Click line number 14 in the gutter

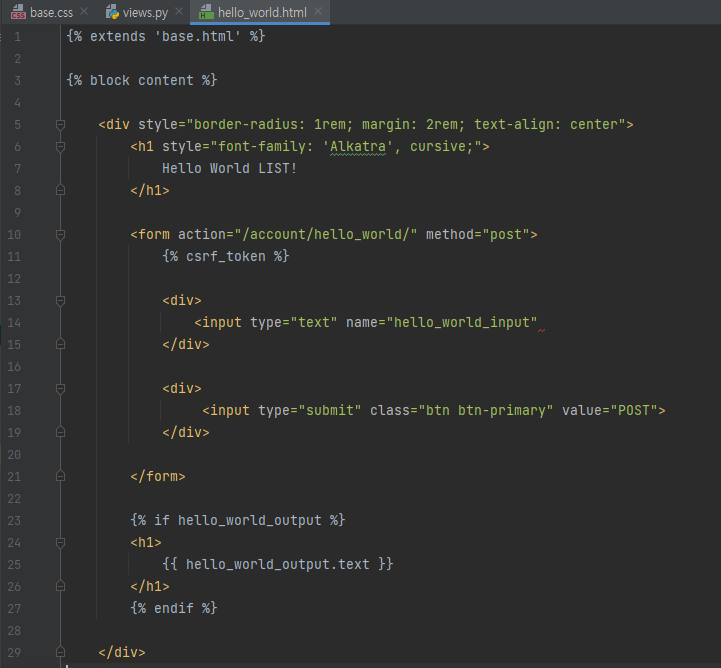[14, 323]
